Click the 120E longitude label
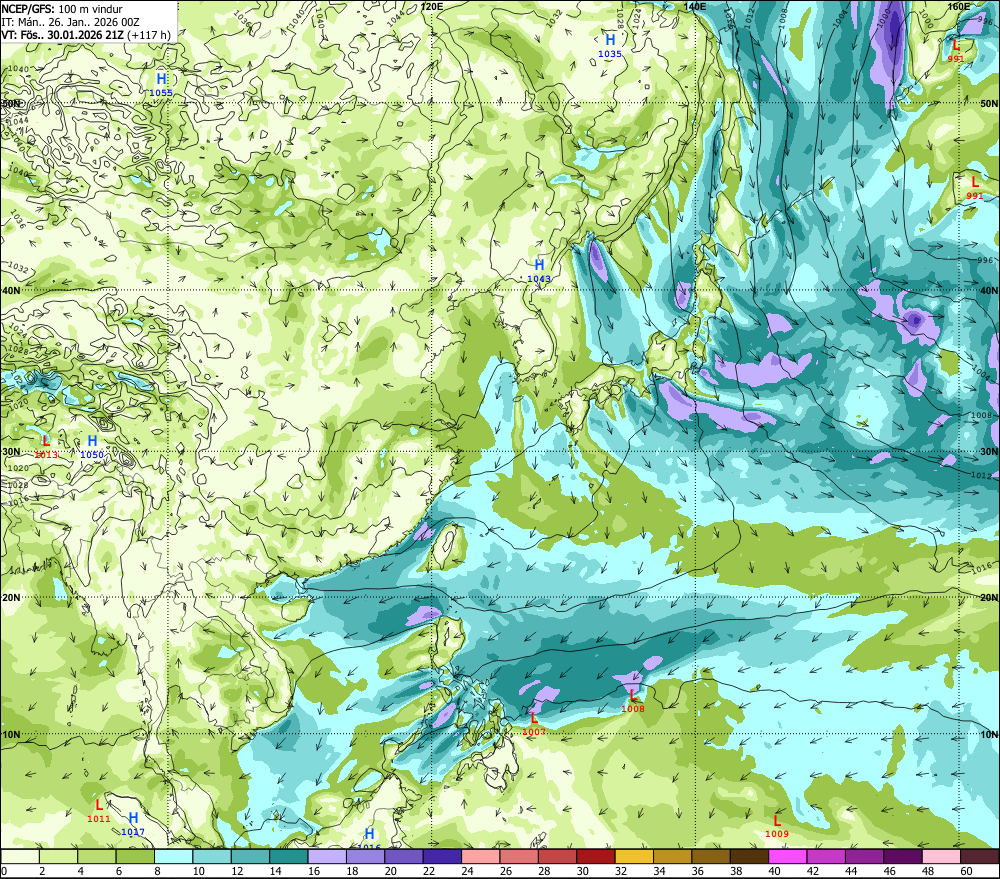 pyautogui.click(x=432, y=6)
